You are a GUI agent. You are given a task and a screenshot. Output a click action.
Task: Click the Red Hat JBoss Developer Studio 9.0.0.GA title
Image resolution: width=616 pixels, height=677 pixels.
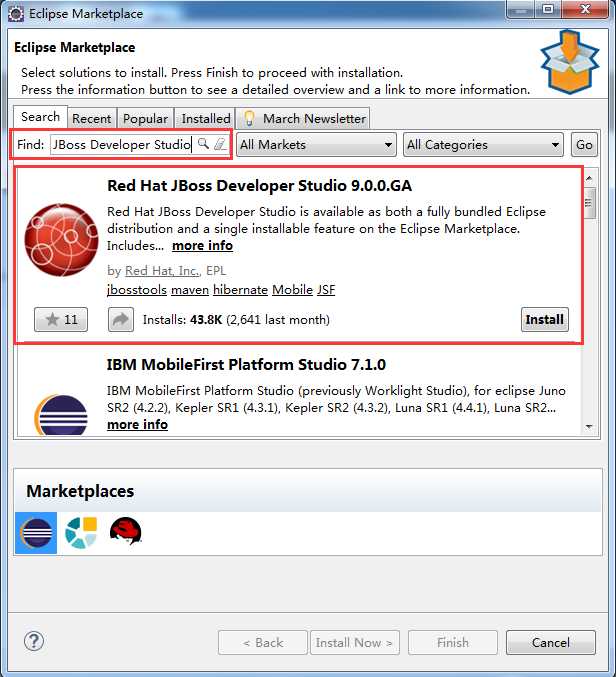(x=259, y=186)
